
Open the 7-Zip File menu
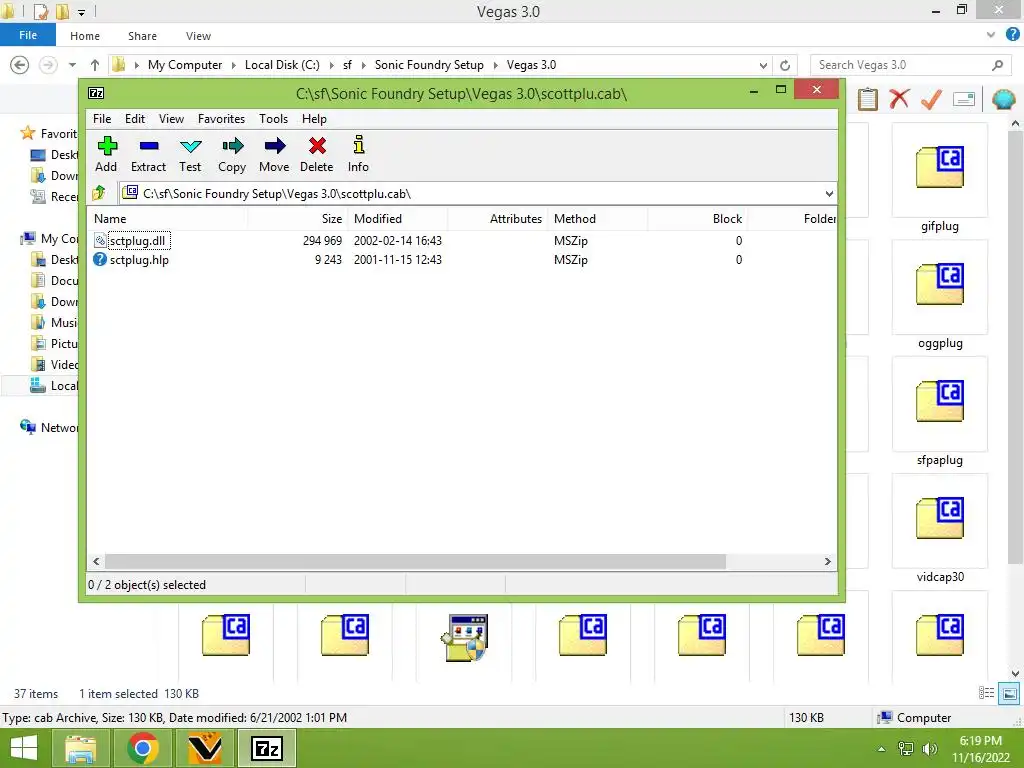point(102,119)
